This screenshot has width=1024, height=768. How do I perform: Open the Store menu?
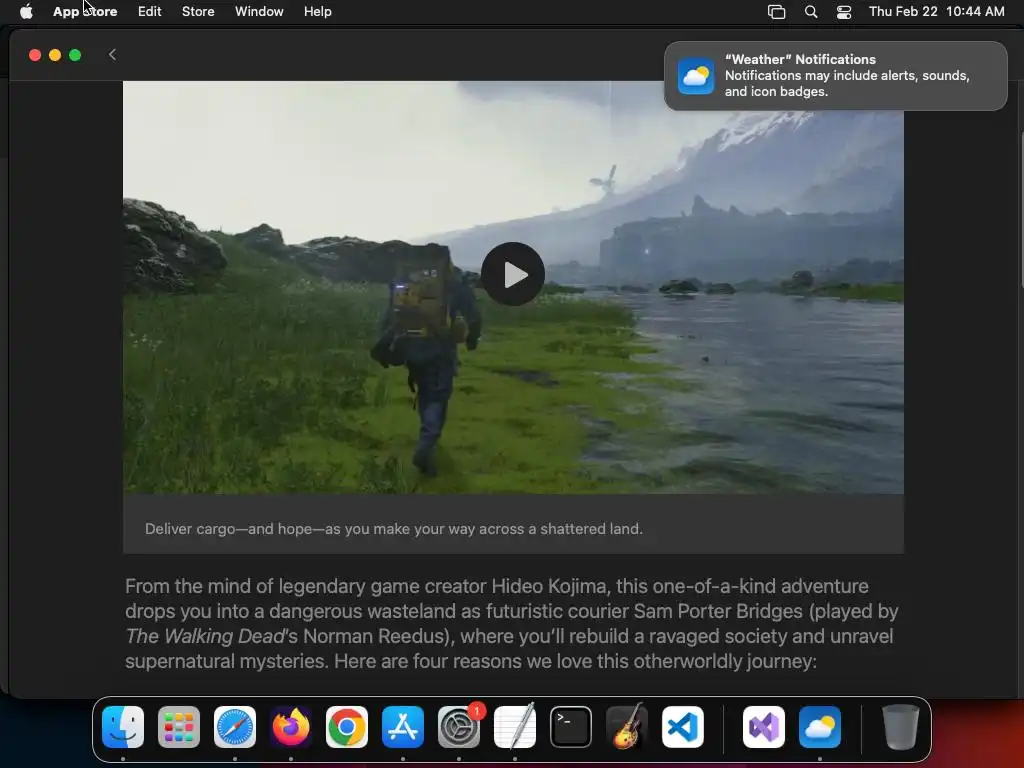(x=198, y=12)
